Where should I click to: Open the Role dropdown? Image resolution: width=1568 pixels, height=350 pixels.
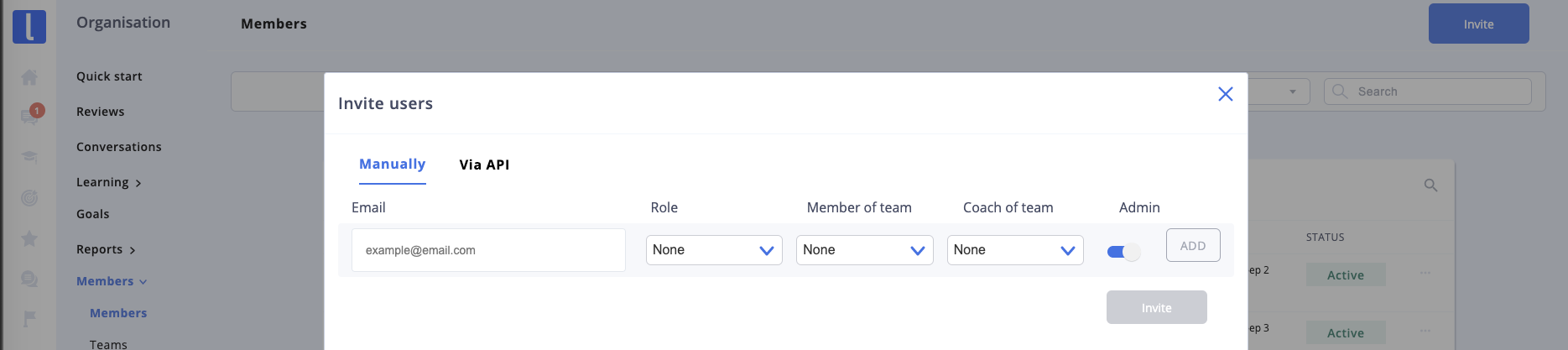(x=713, y=250)
